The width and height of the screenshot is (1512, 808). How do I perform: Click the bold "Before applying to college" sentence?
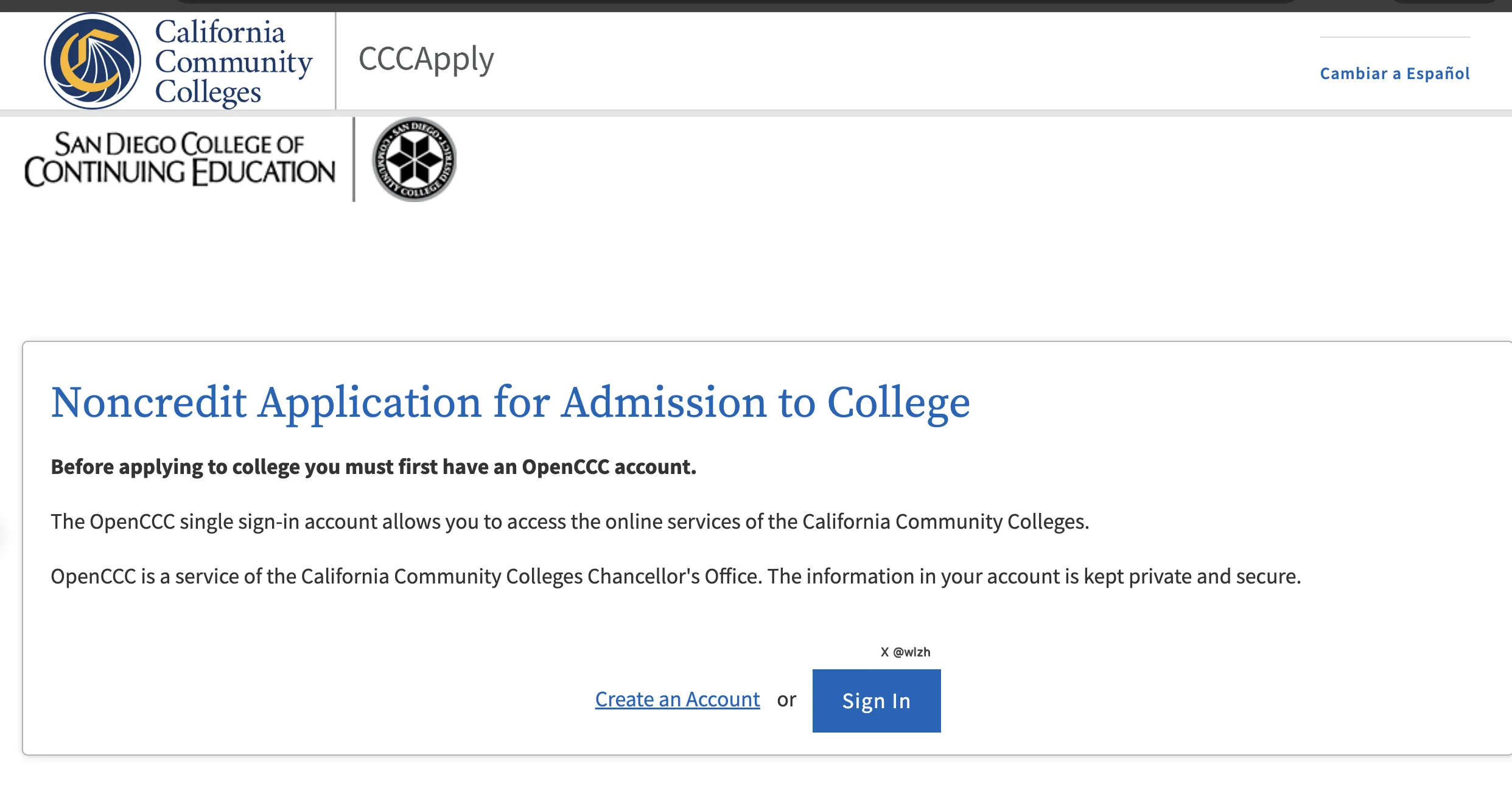coord(373,467)
